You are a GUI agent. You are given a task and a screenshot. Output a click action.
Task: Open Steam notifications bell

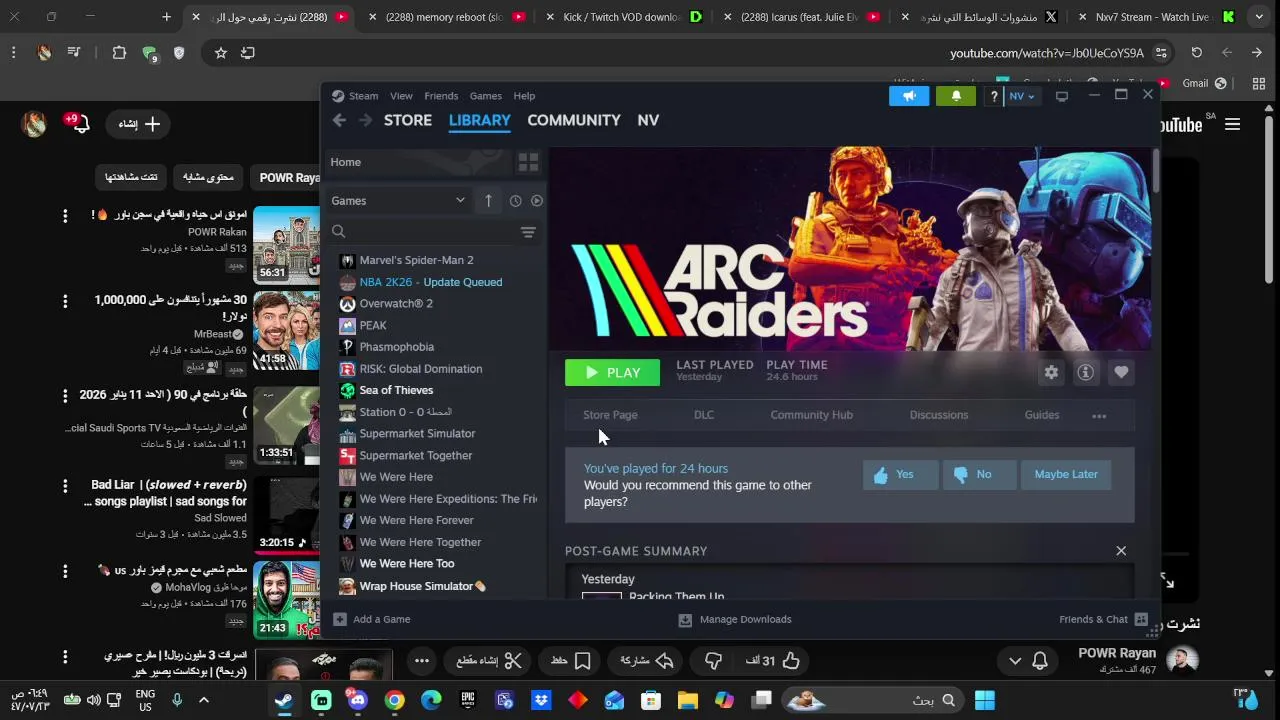tap(956, 96)
